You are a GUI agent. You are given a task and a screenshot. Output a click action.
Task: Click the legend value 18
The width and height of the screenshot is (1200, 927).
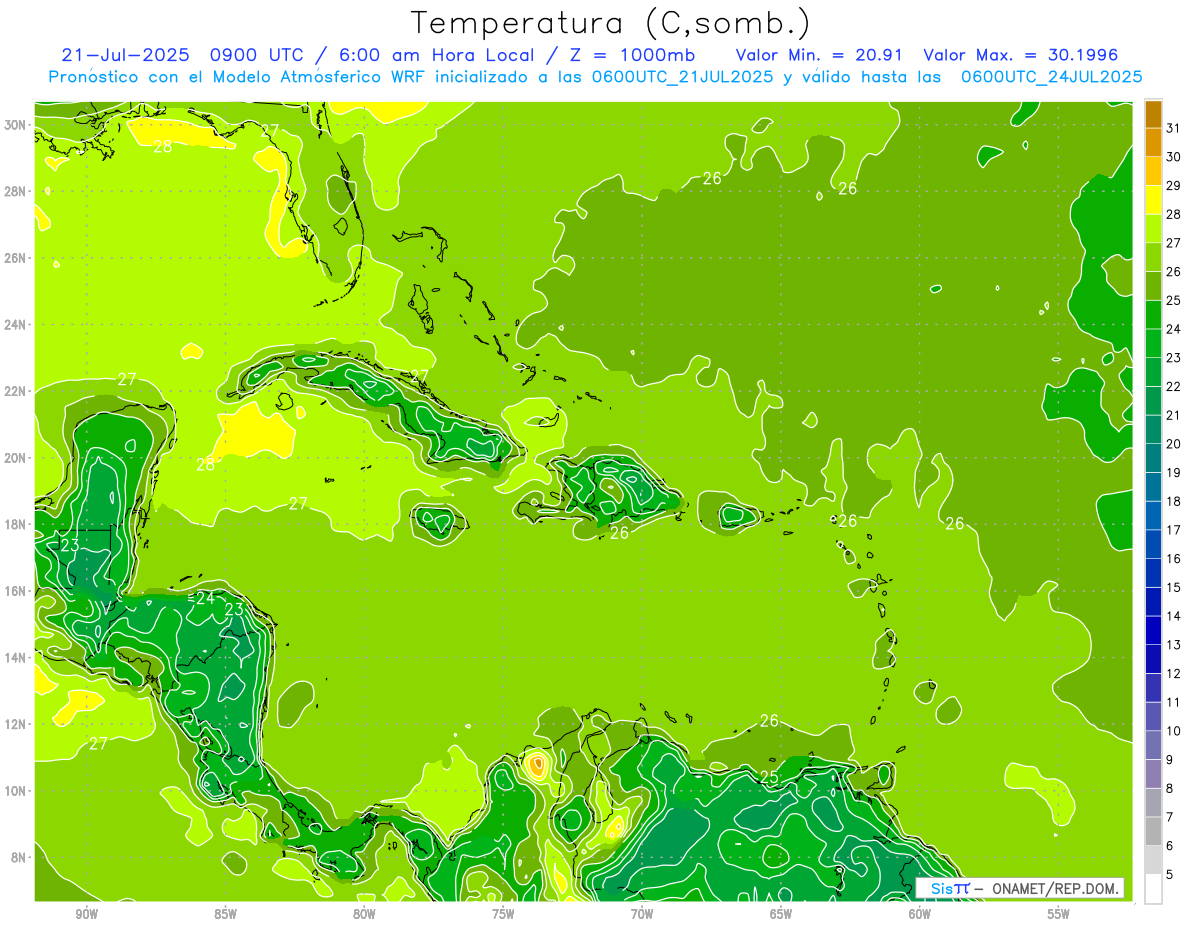(1174, 501)
